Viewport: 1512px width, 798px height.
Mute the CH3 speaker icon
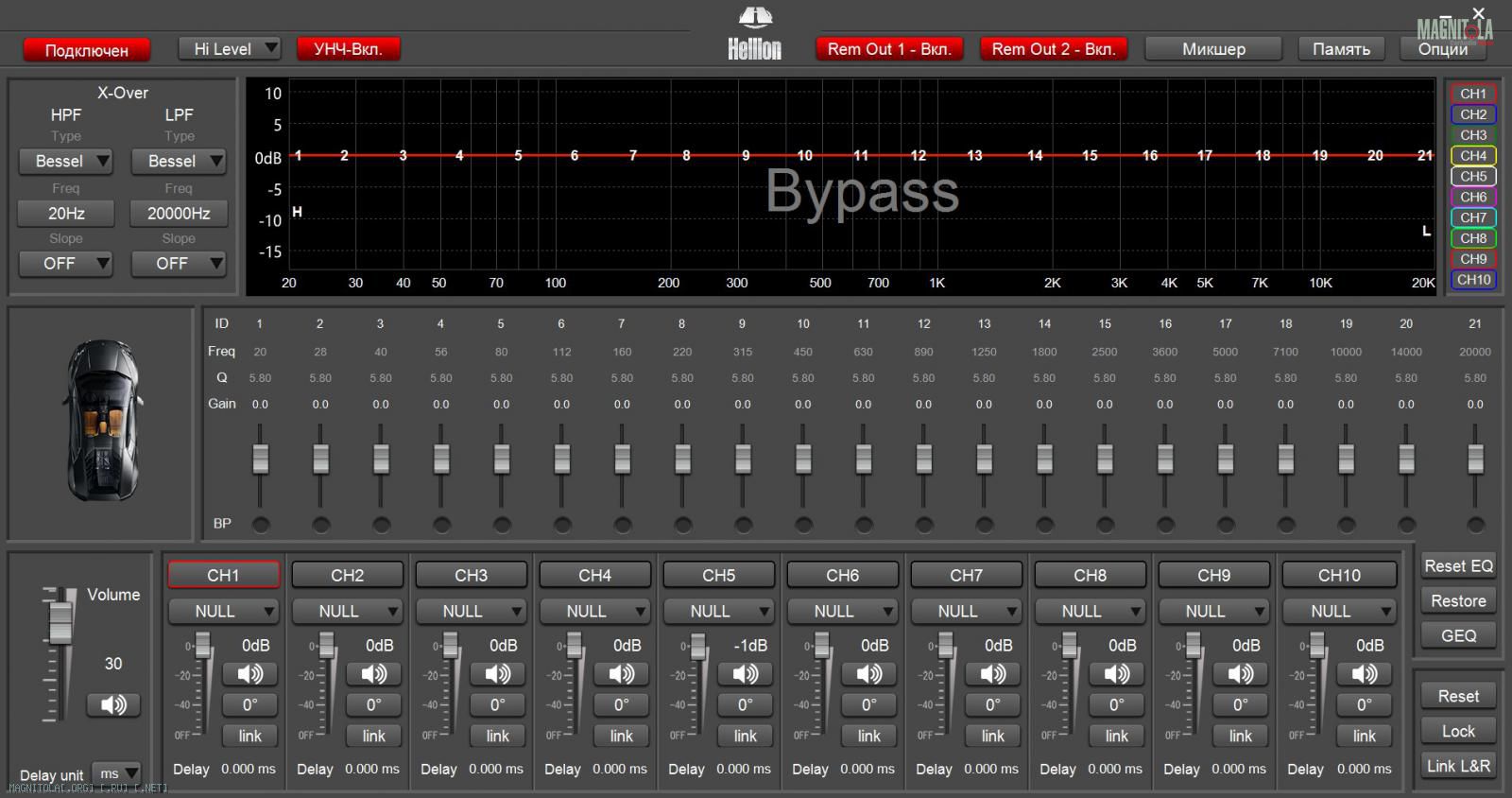click(497, 674)
